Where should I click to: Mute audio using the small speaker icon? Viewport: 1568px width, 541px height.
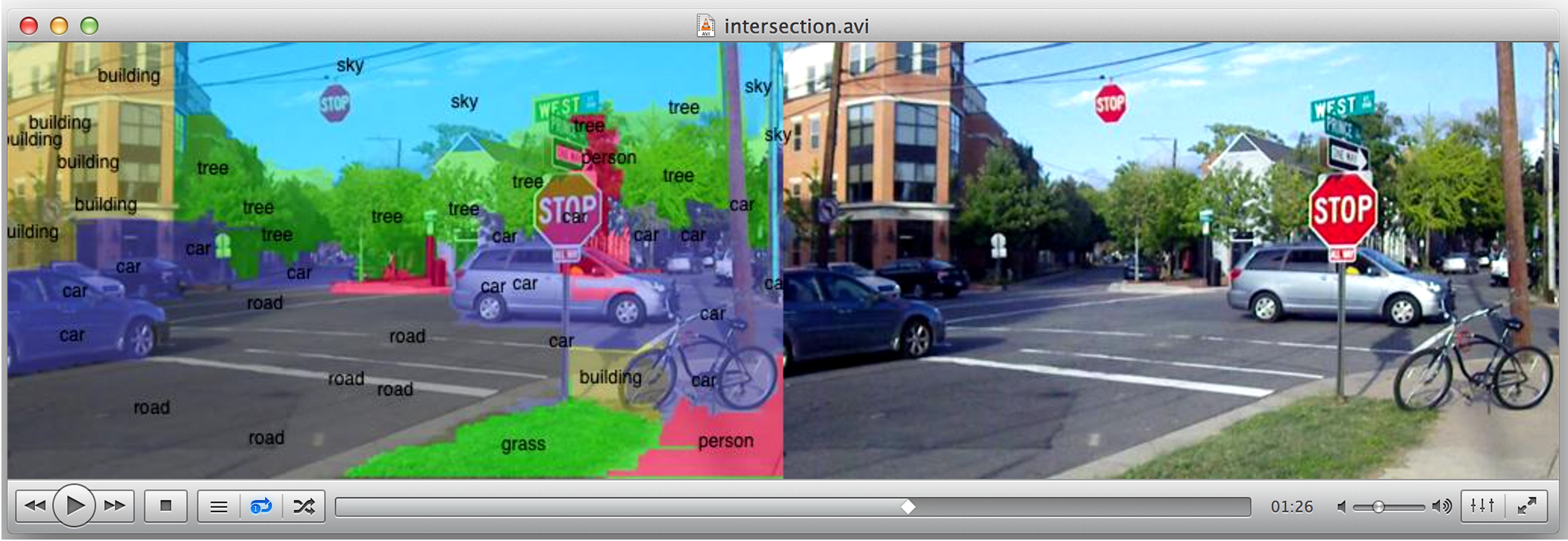click(x=1341, y=506)
